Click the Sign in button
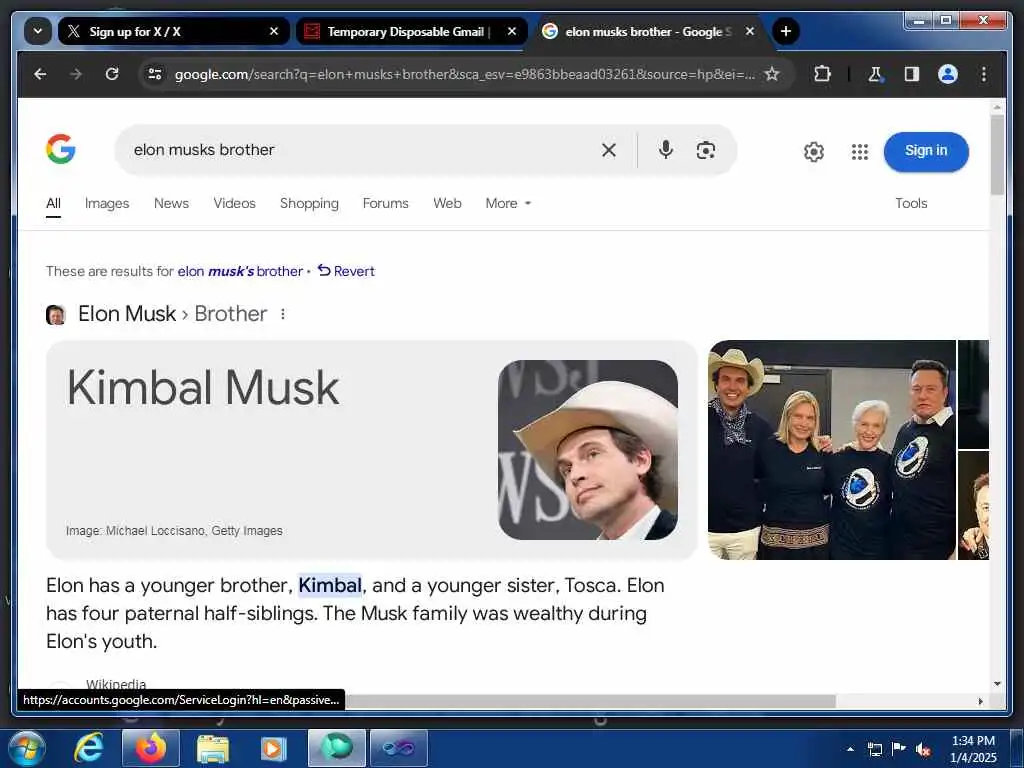 click(x=926, y=152)
